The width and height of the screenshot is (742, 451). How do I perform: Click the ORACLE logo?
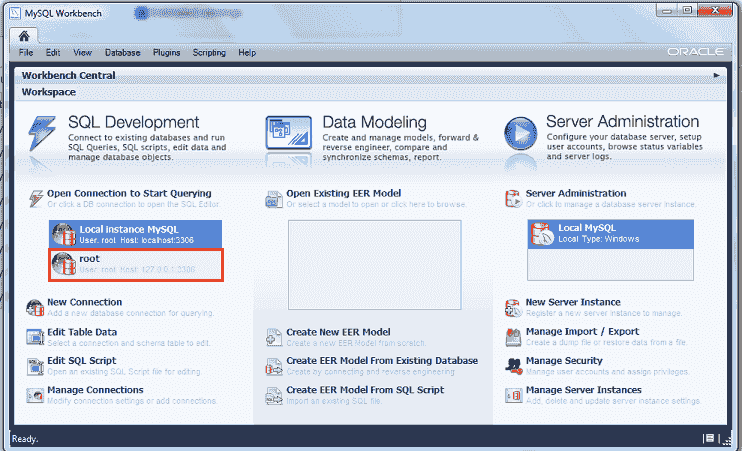pos(696,52)
